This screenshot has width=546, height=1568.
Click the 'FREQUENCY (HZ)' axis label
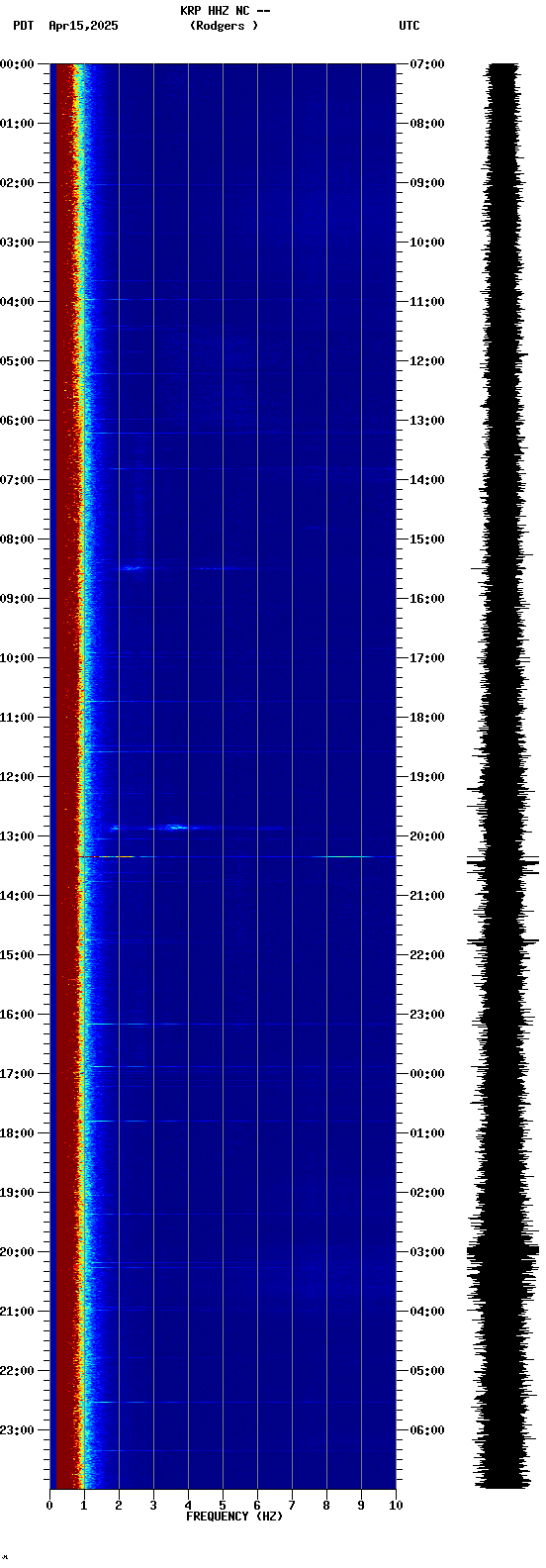pos(234,1517)
